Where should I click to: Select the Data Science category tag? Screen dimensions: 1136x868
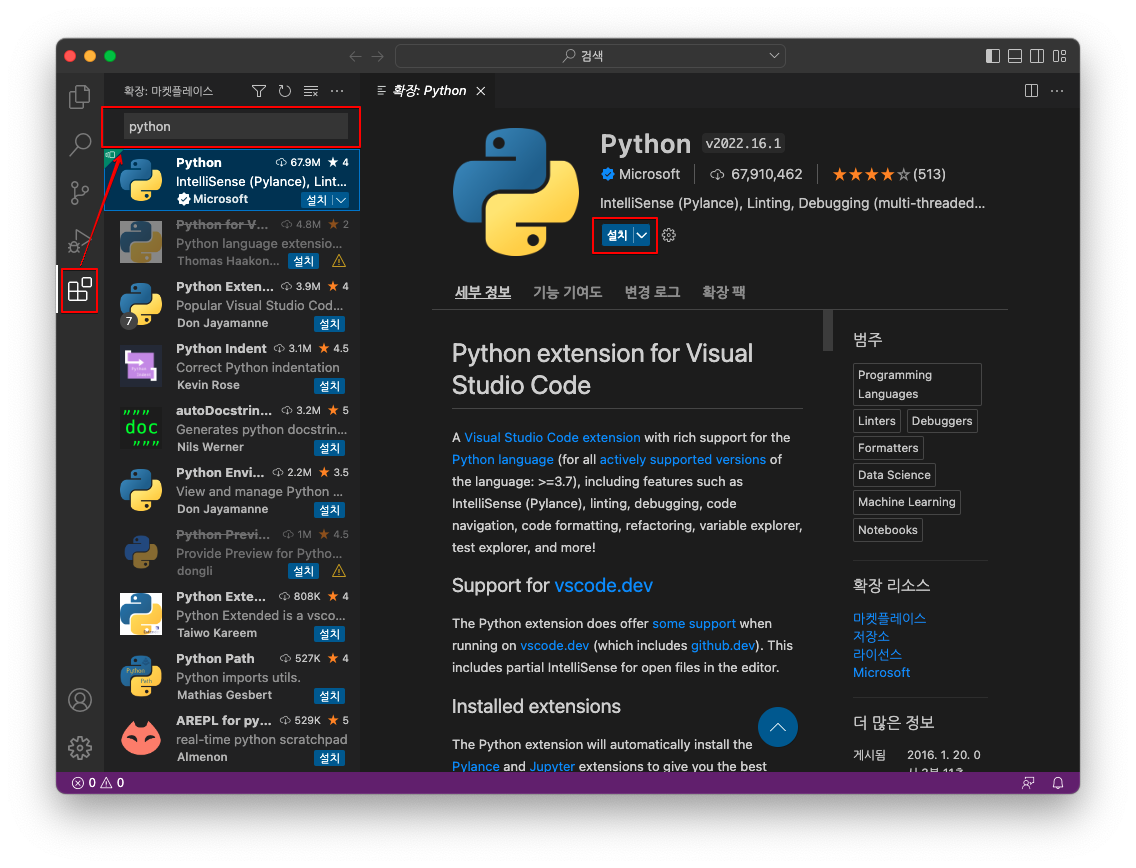pos(894,475)
